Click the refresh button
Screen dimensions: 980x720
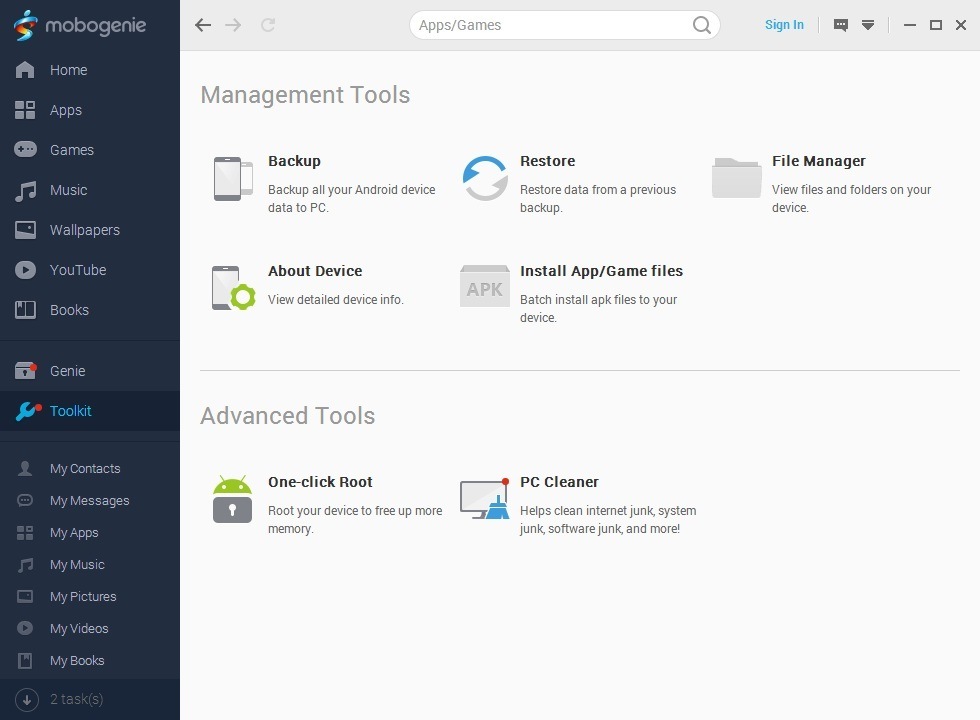pos(267,25)
